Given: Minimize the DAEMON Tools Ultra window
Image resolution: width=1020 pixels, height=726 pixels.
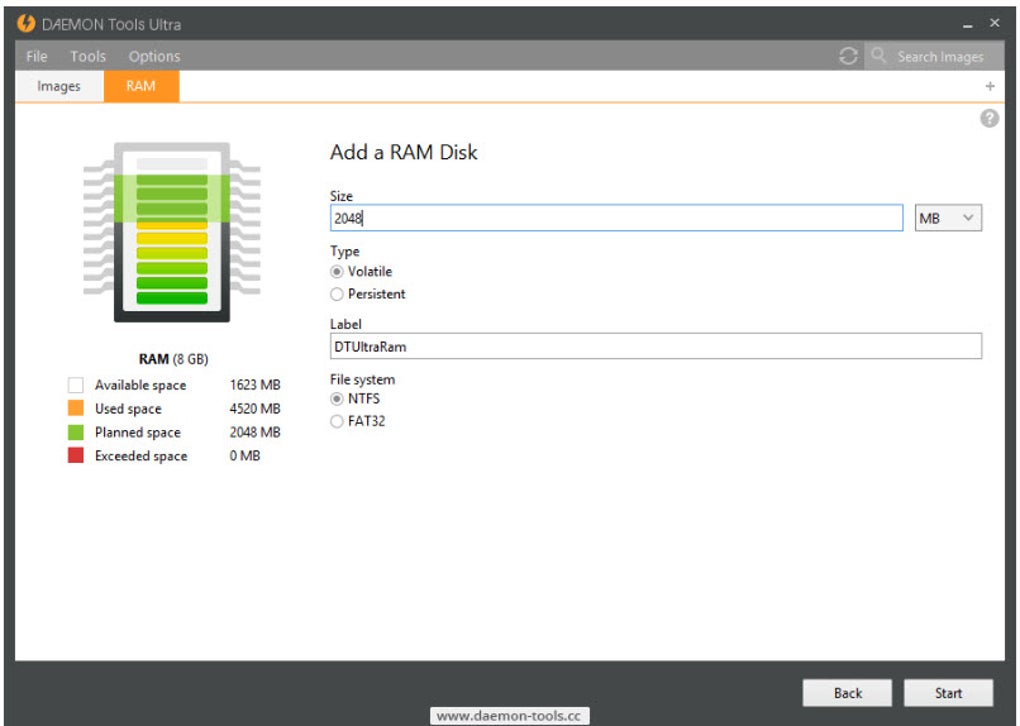Looking at the screenshot, I should coord(967,25).
